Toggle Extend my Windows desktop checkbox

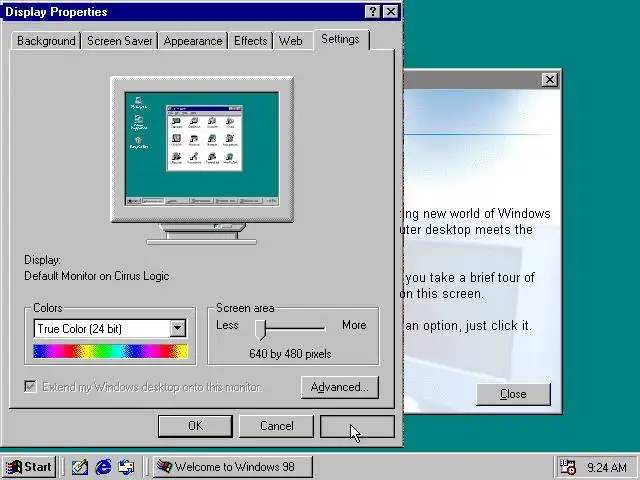pyautogui.click(x=31, y=387)
